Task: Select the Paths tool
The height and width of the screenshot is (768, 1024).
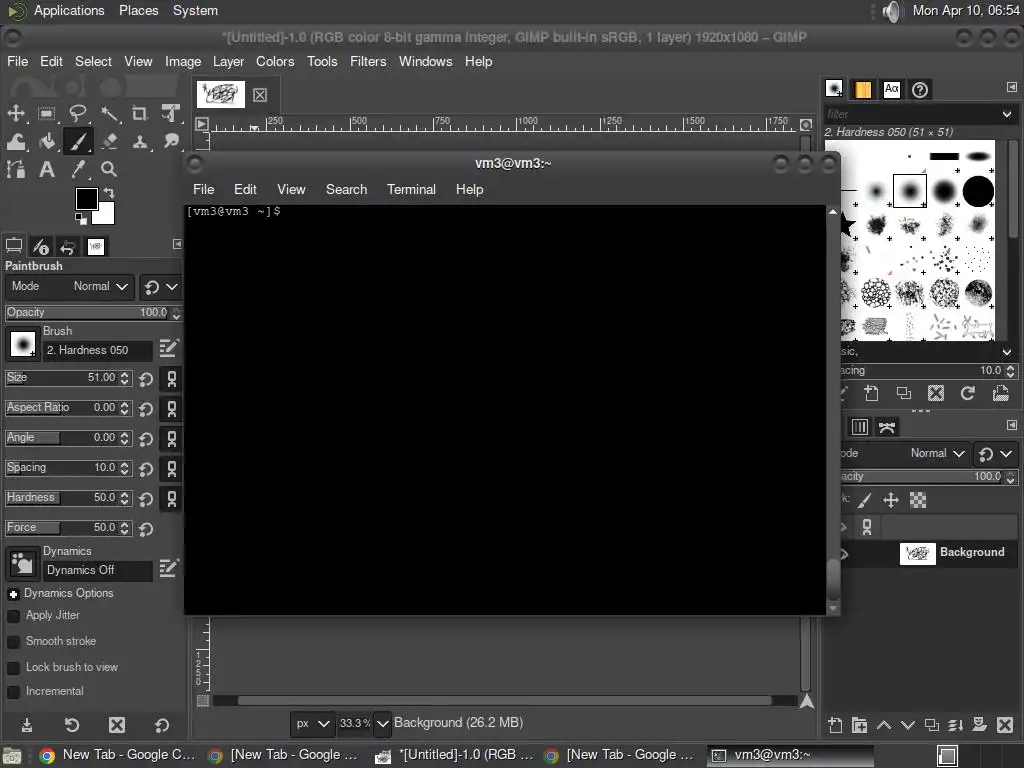Action: coord(16,170)
